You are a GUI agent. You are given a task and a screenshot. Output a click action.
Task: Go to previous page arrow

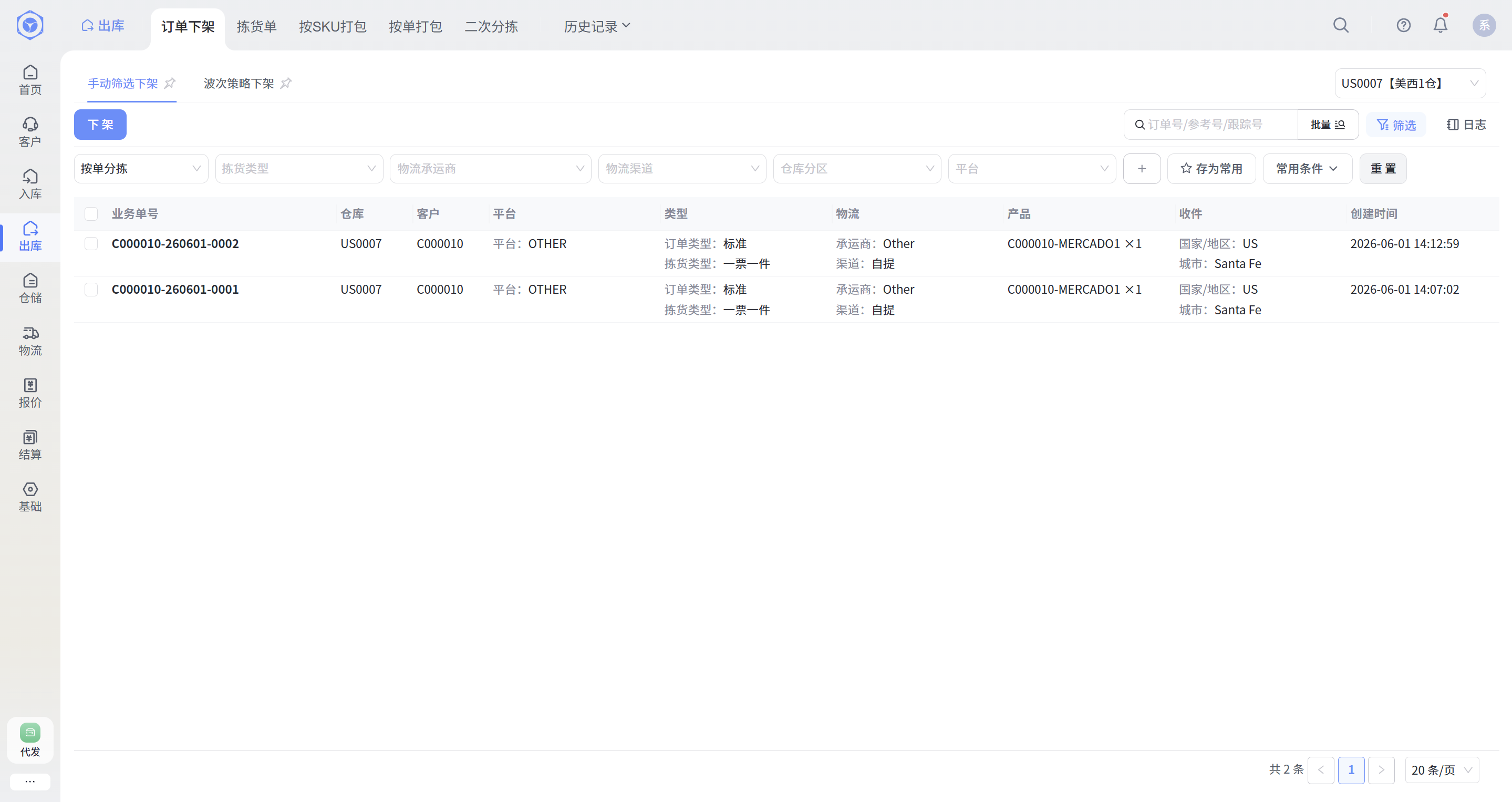tap(1321, 770)
